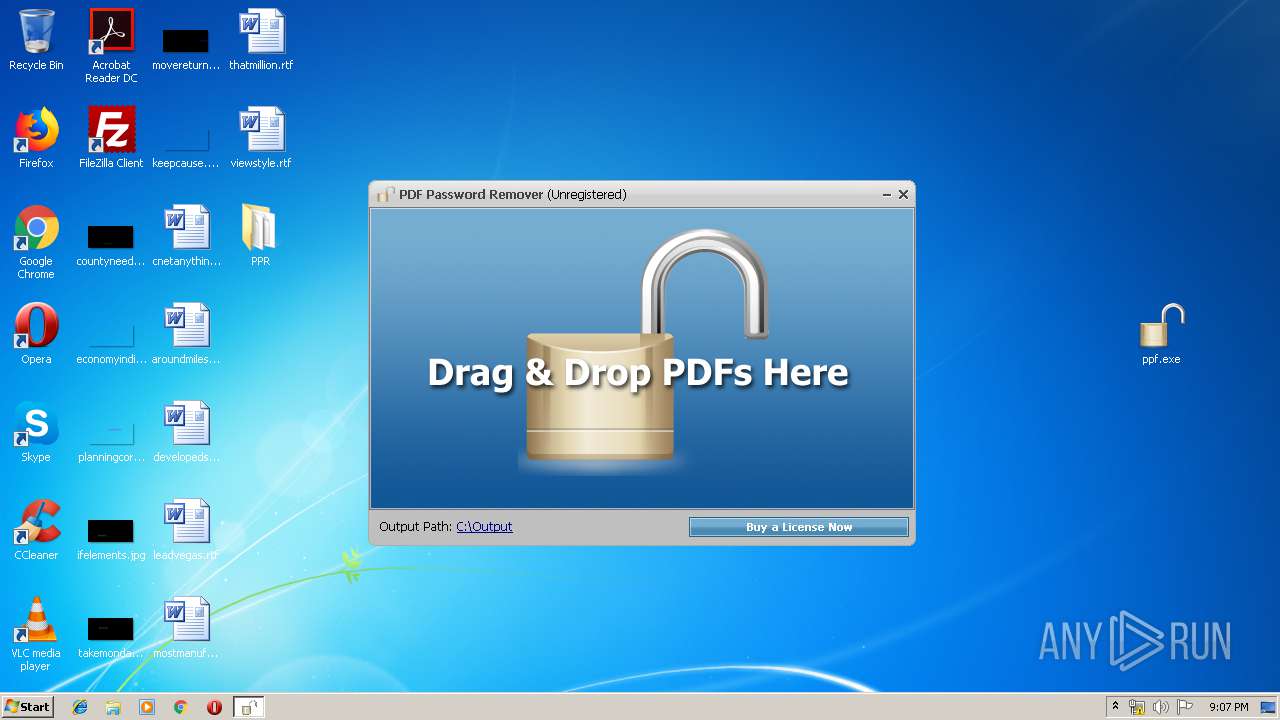Image resolution: width=1280 pixels, height=720 pixels.
Task: Open the network tray icon
Action: tap(1137, 707)
